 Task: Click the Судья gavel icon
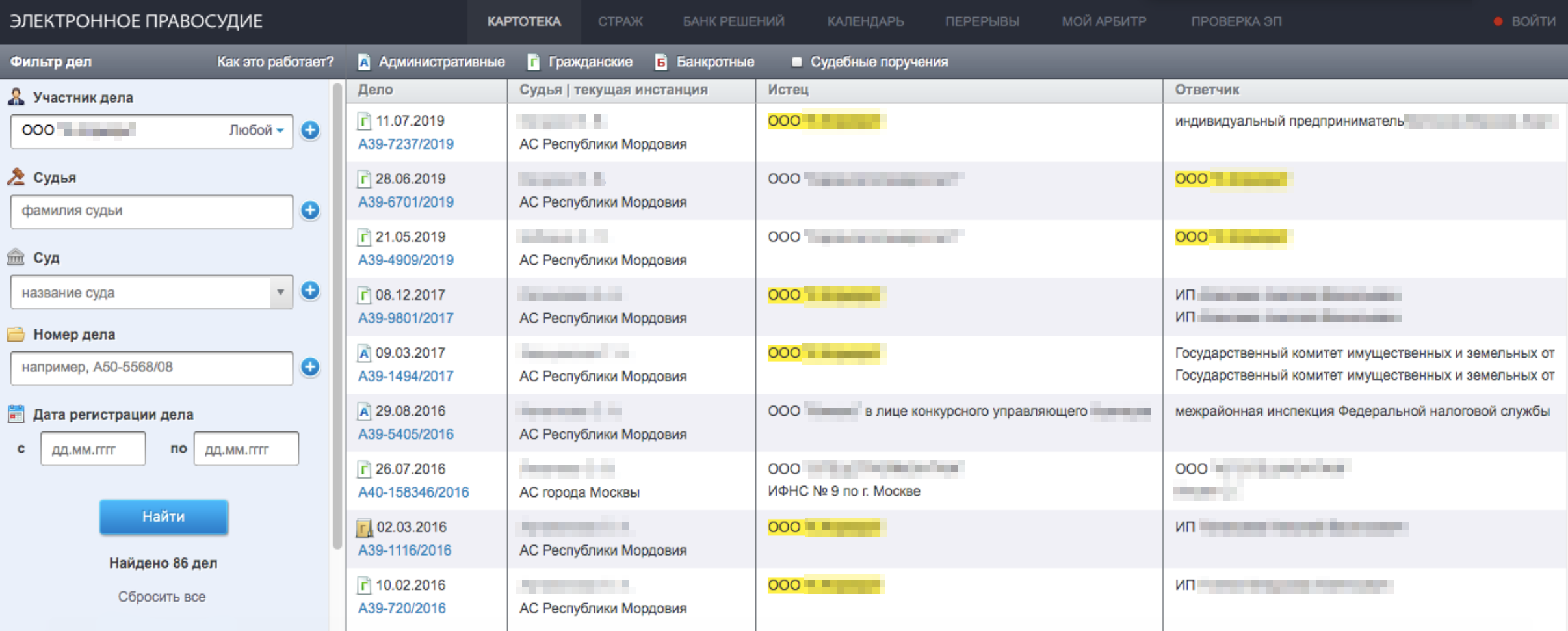[16, 177]
